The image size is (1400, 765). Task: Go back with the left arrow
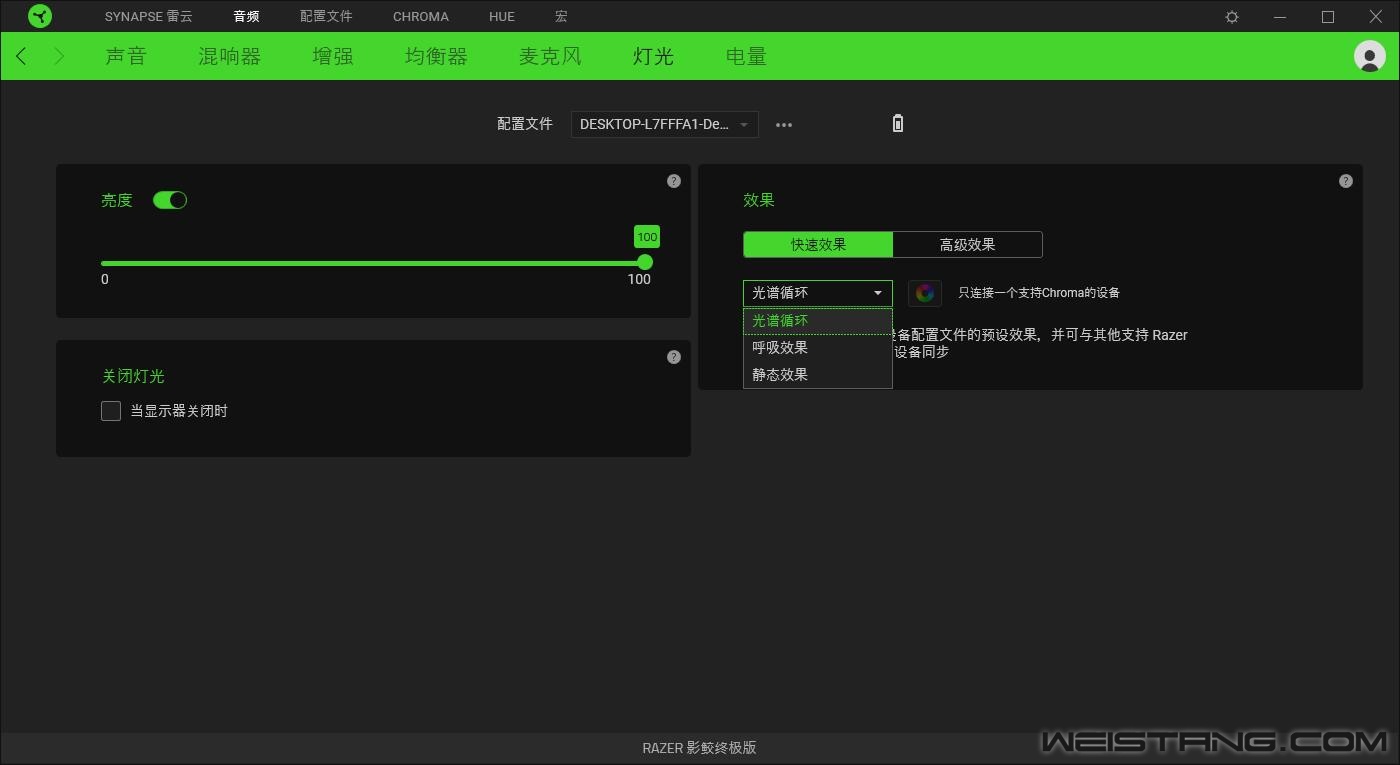tap(21, 56)
